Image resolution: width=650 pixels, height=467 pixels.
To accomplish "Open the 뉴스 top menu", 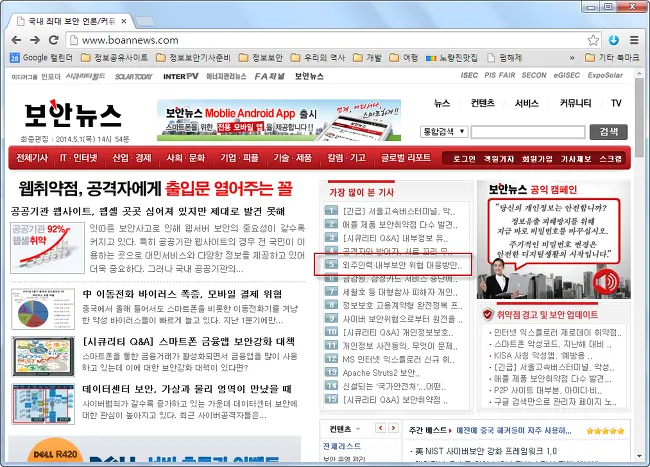I will pos(442,103).
